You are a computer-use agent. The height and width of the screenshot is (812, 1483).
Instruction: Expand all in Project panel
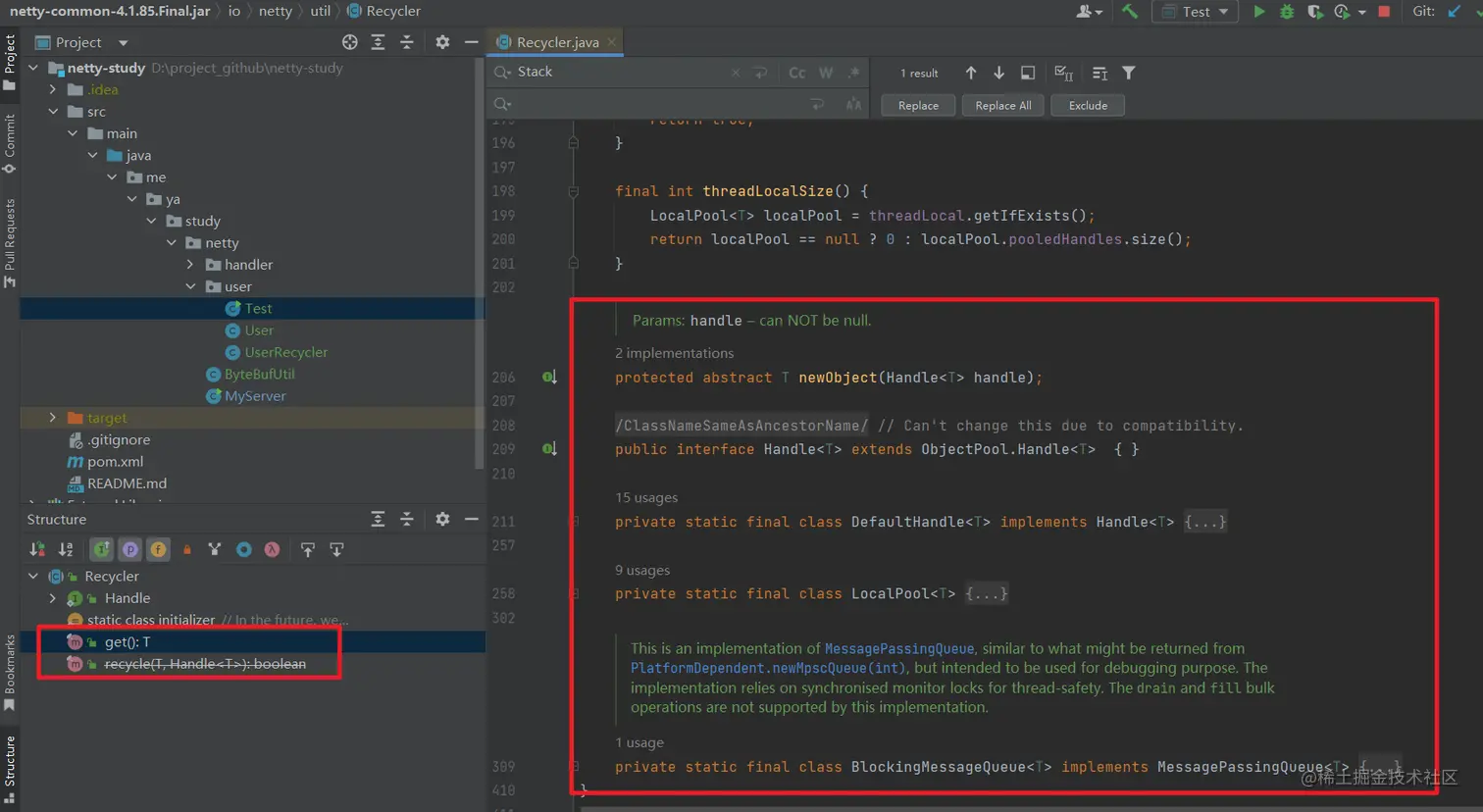click(x=378, y=42)
